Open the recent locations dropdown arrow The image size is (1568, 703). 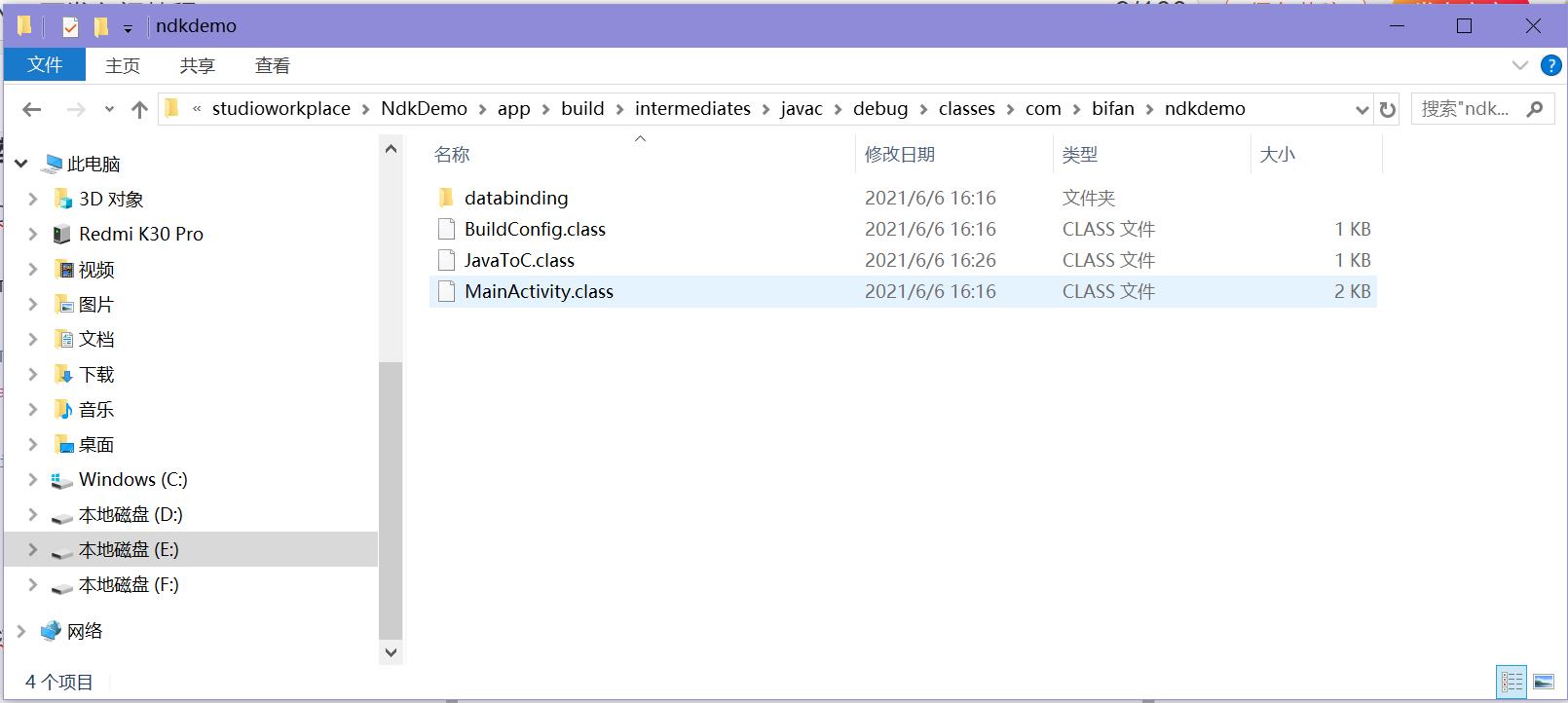109,109
